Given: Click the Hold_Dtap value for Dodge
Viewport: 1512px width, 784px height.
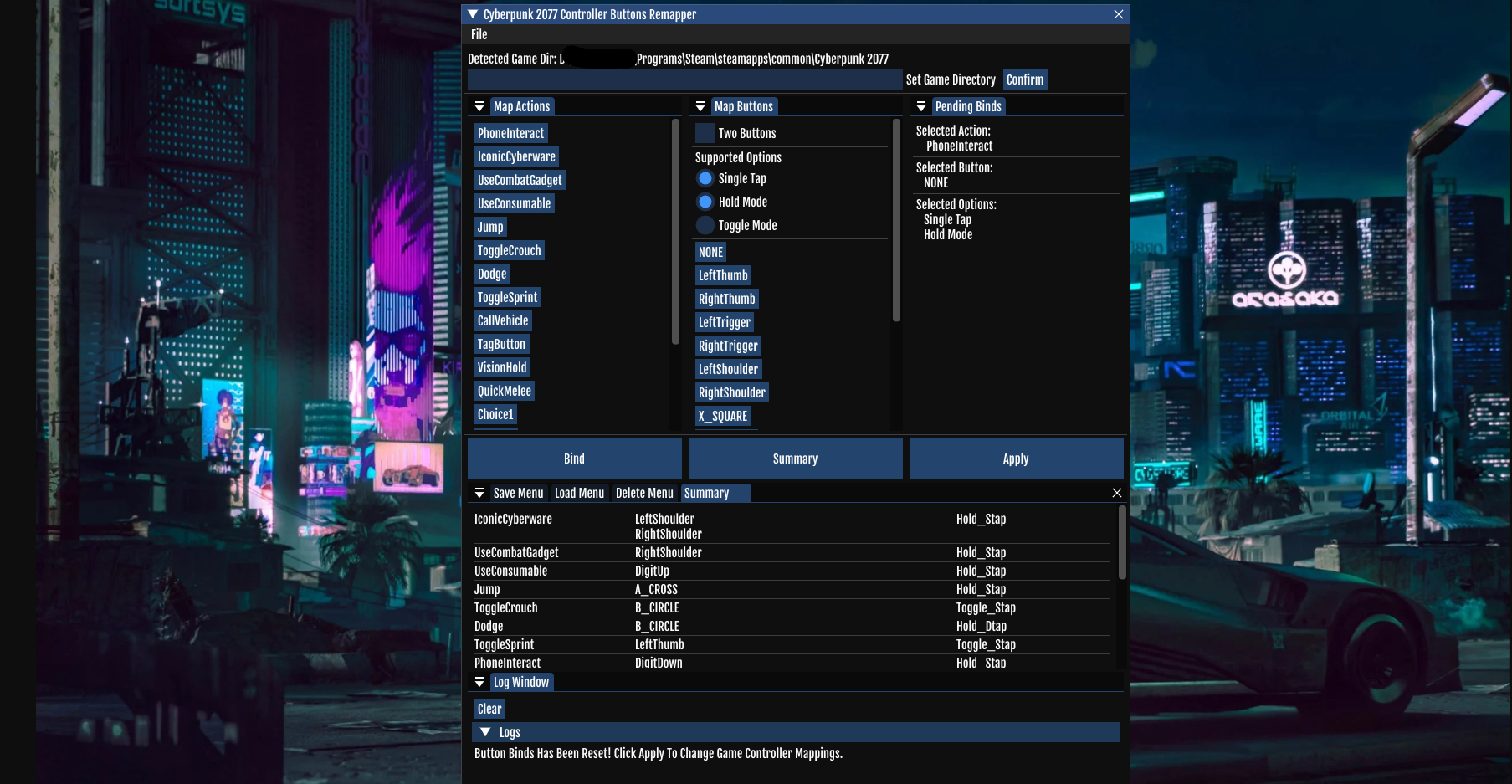Looking at the screenshot, I should (982, 626).
